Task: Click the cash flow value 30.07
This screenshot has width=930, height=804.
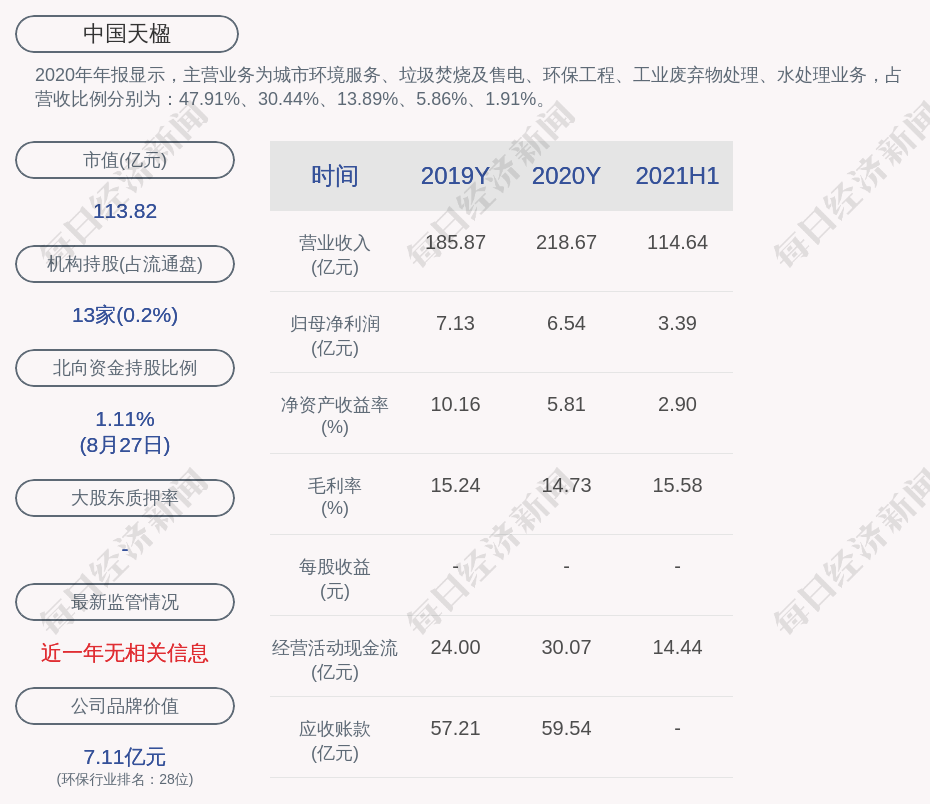Action: pos(566,647)
